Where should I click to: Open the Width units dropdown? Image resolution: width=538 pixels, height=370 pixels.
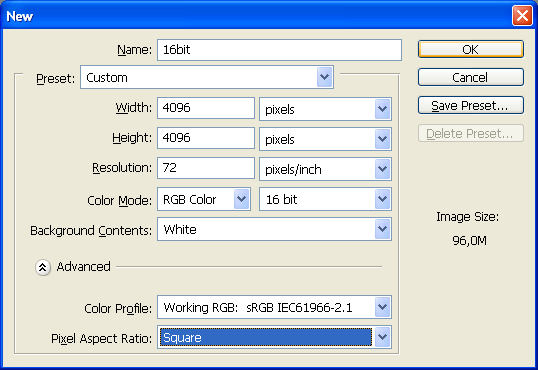325,109
